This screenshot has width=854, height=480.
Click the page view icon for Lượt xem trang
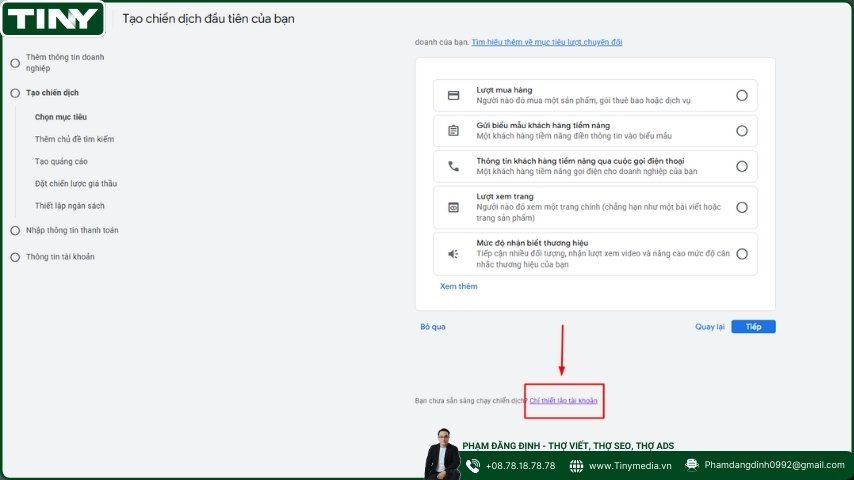(453, 208)
